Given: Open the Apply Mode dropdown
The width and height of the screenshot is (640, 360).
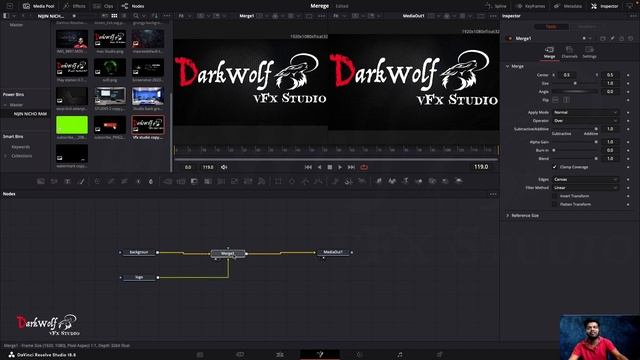Looking at the screenshot, I should pos(585,112).
